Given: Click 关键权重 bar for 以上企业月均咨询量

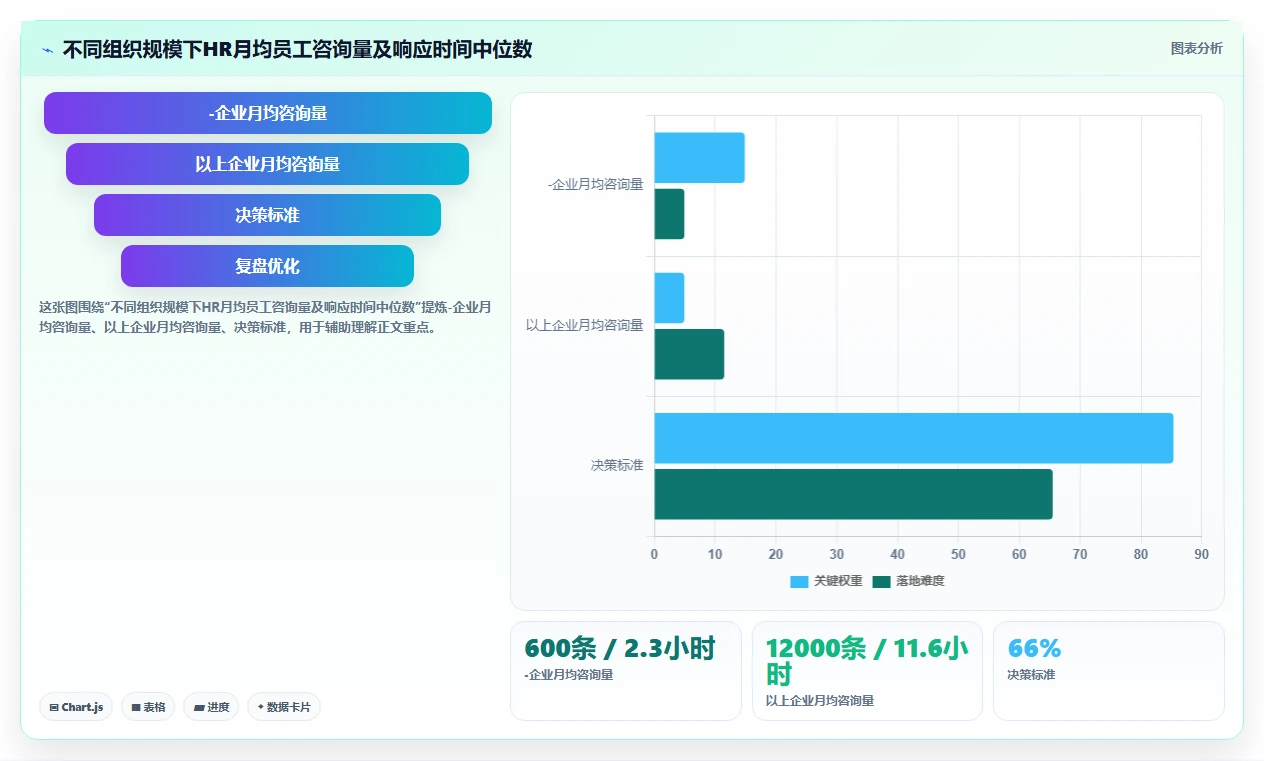Looking at the screenshot, I should (670, 298).
